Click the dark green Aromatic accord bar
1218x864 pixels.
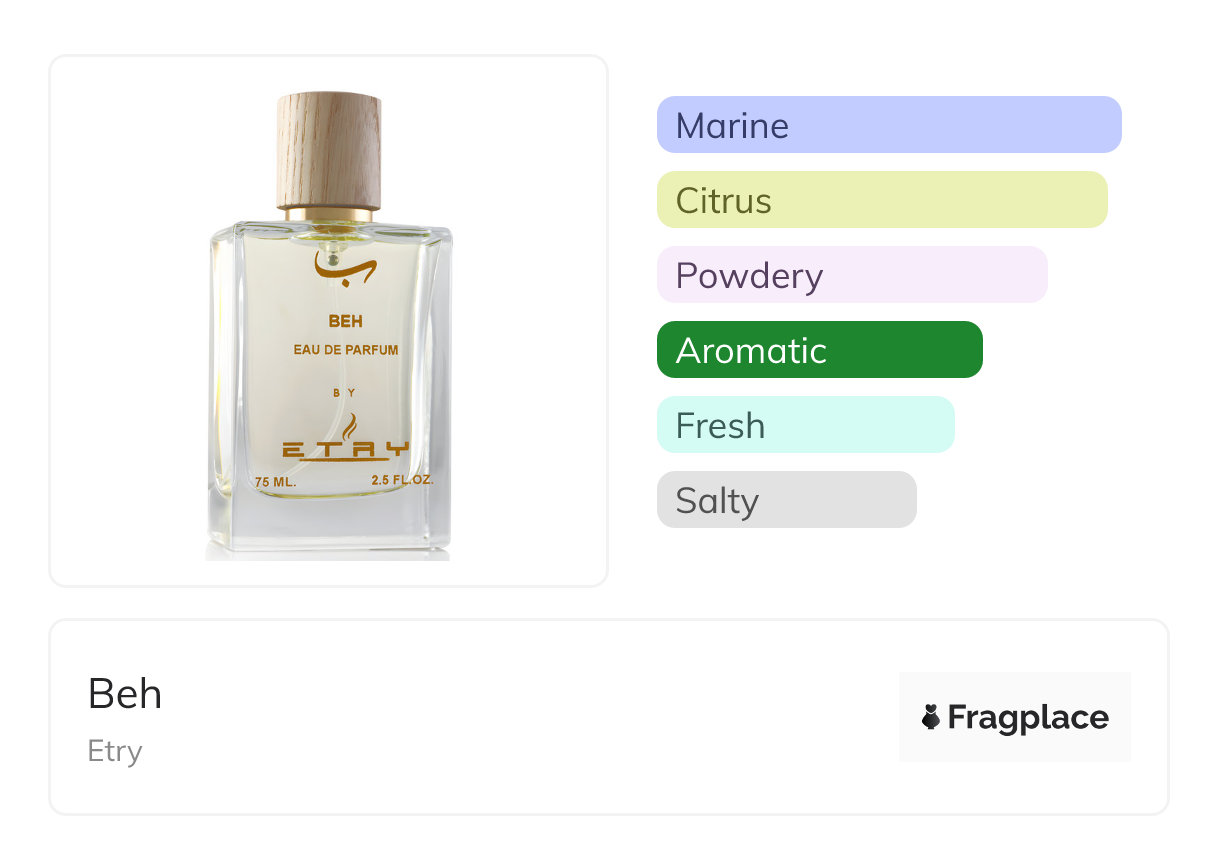click(x=819, y=350)
